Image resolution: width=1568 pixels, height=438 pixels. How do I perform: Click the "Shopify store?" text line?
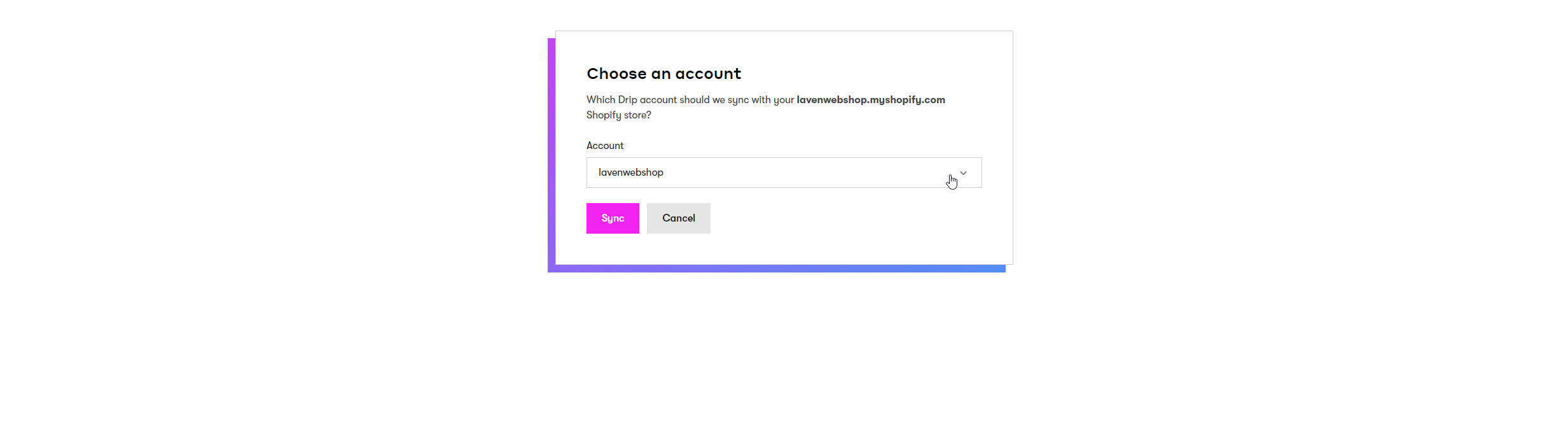click(x=618, y=115)
